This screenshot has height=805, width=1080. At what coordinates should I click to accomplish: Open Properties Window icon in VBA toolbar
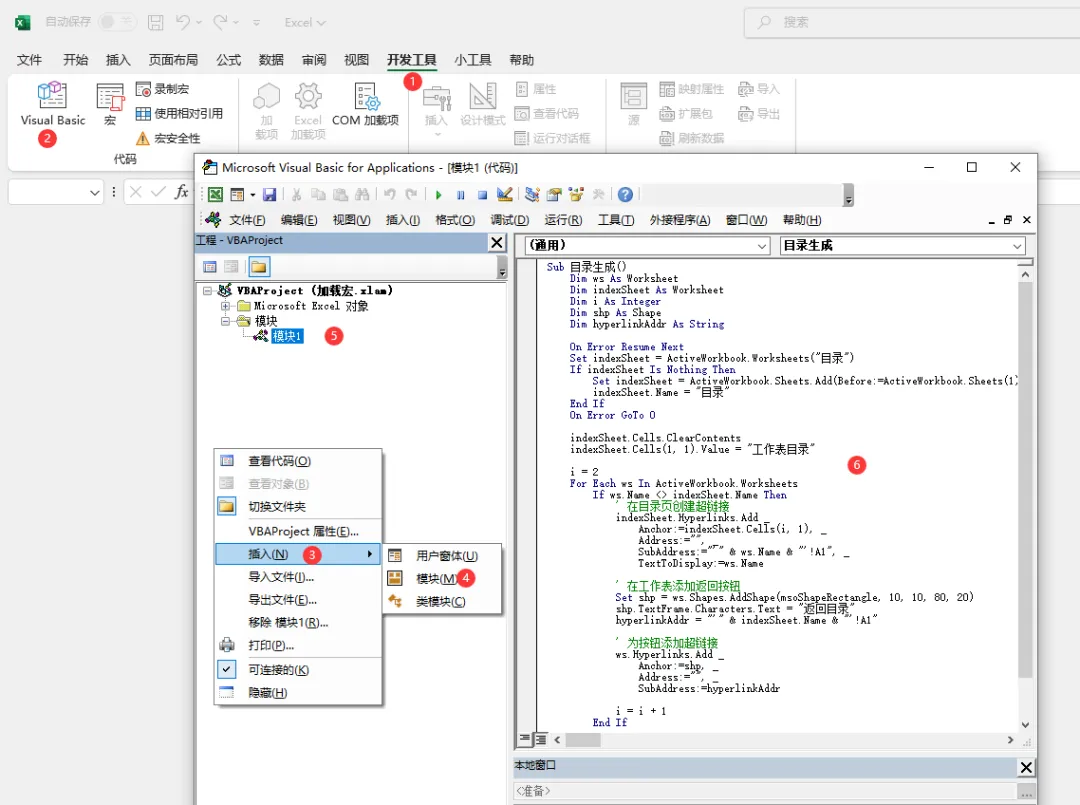(x=554, y=195)
